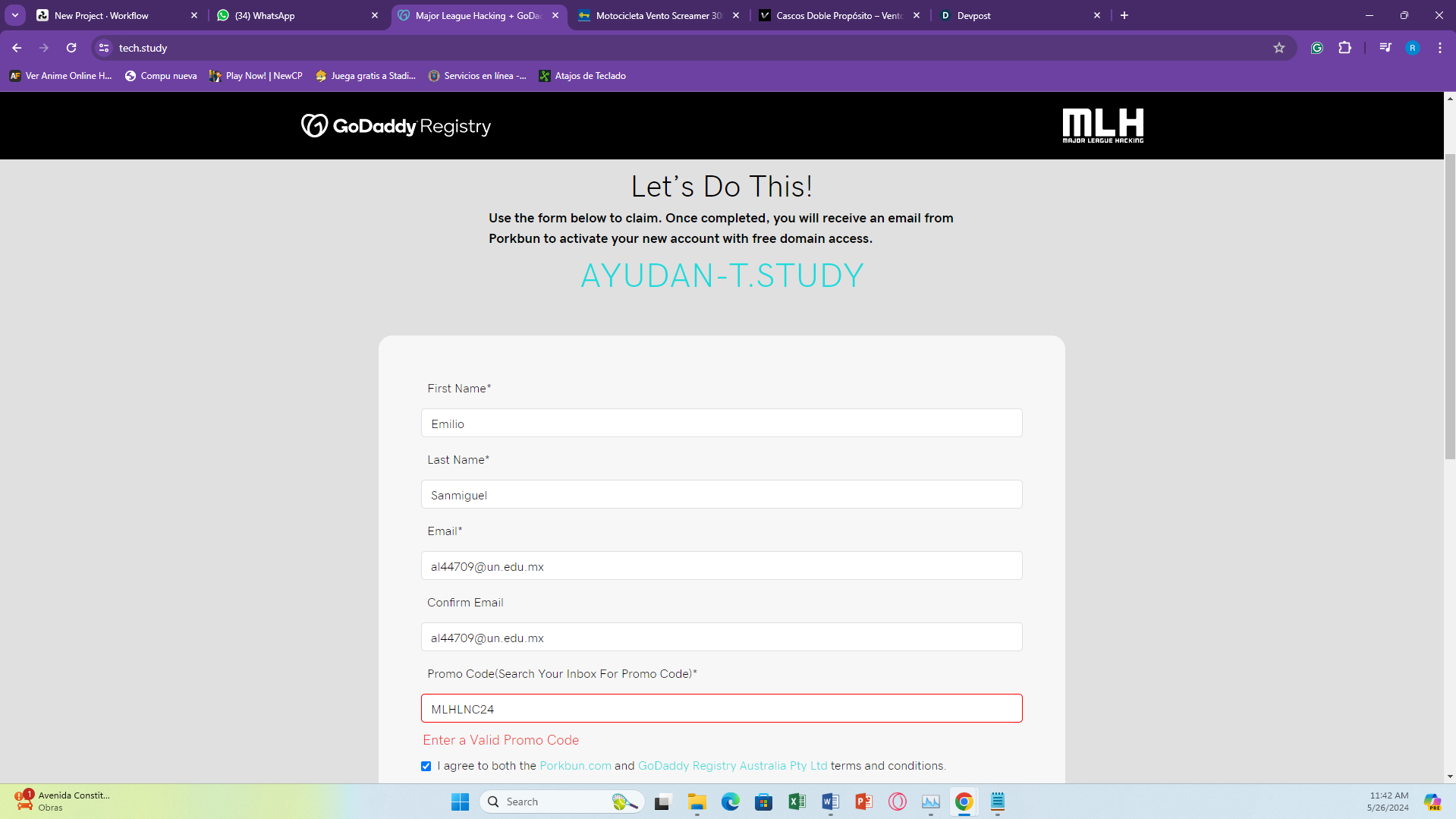Screen dimensions: 1456x819
Task: Switch to Cascos Doble Propósito tab
Action: click(x=839, y=15)
